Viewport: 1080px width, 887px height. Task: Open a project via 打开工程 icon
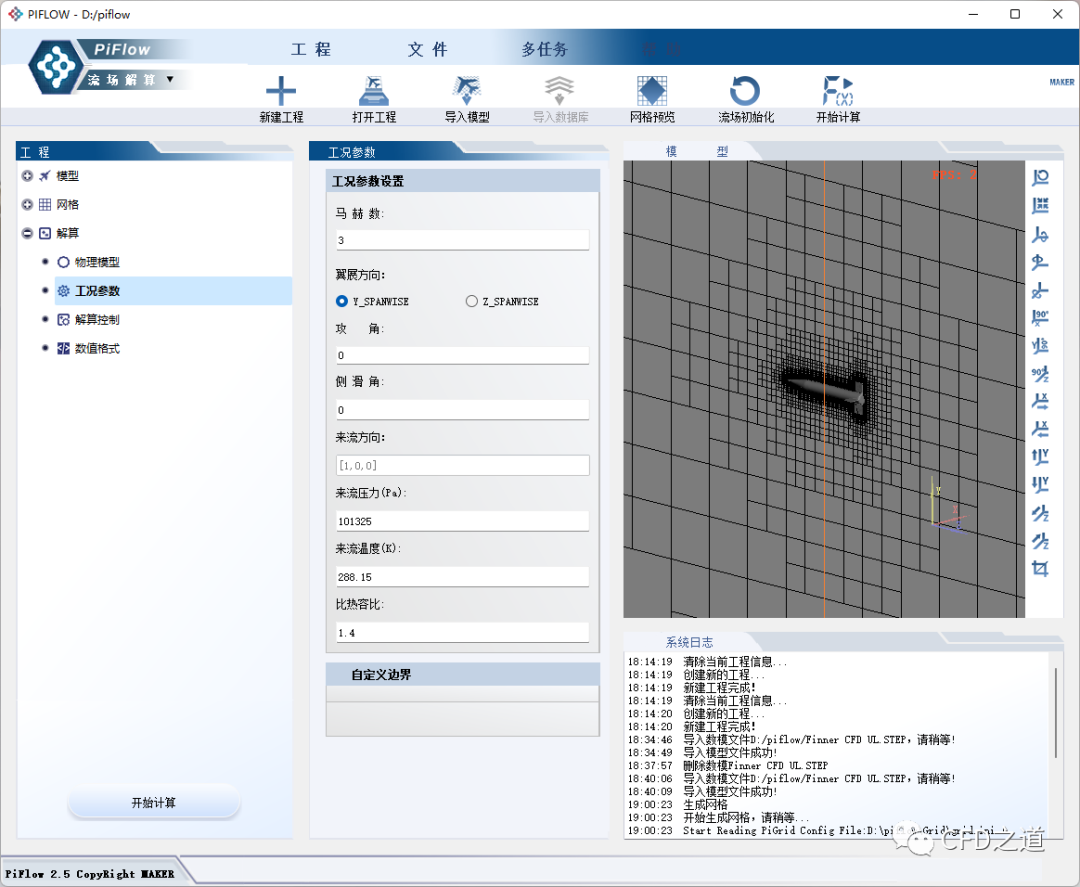[374, 91]
